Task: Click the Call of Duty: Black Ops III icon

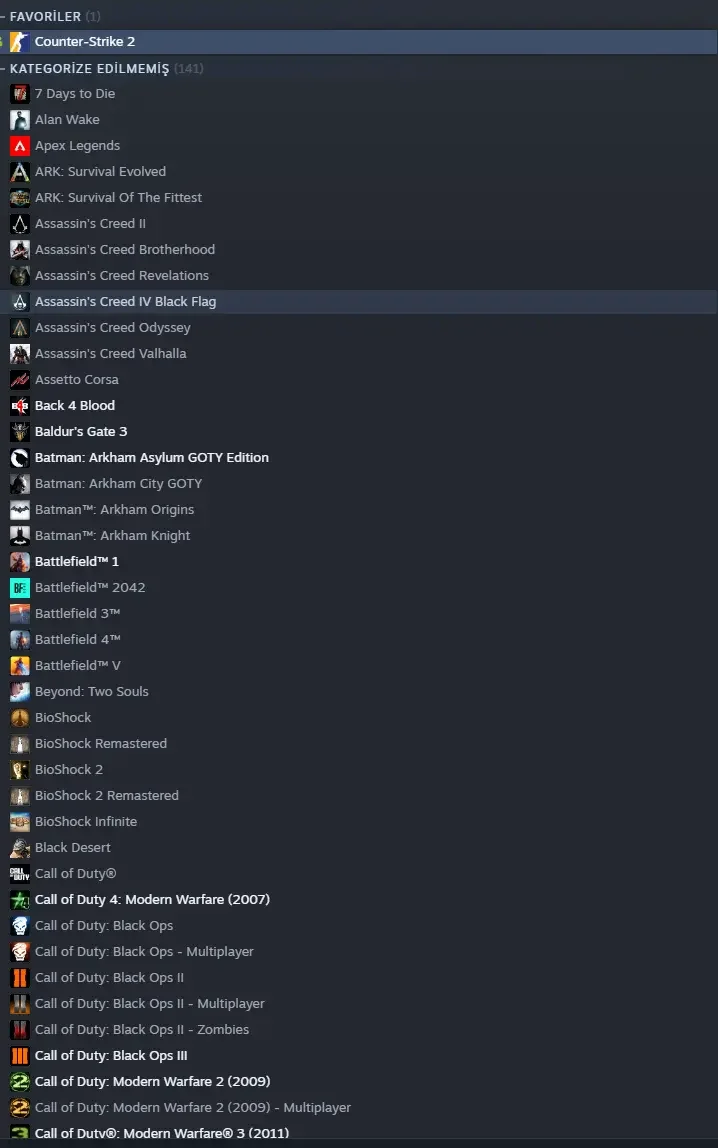Action: (20, 1055)
